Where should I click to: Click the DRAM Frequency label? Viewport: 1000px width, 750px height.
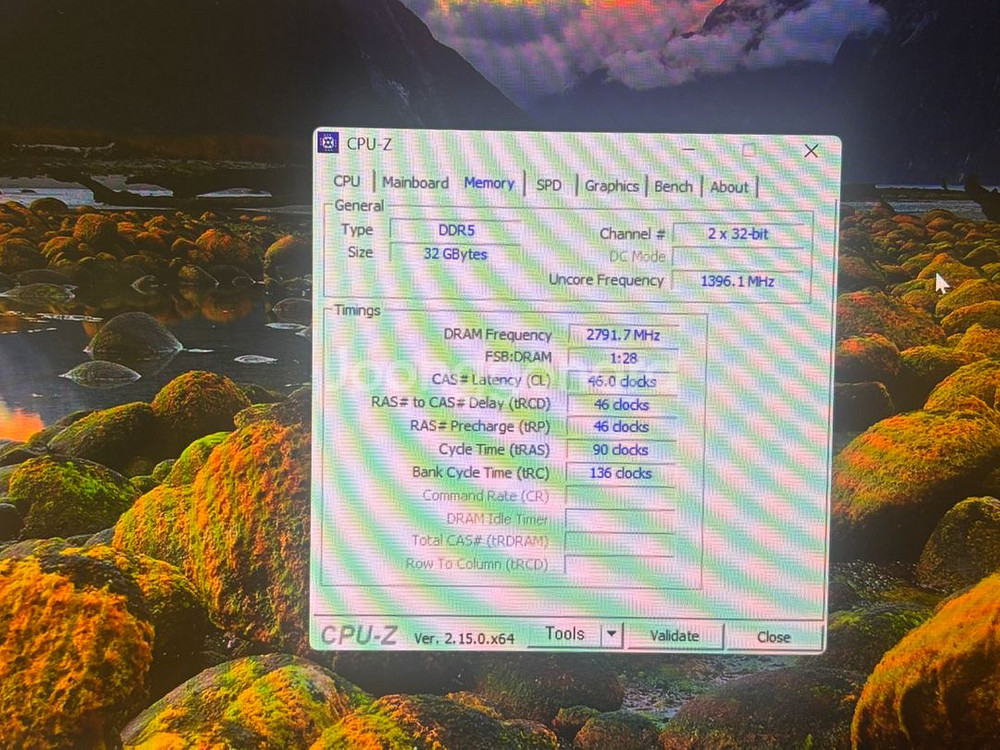pos(497,335)
